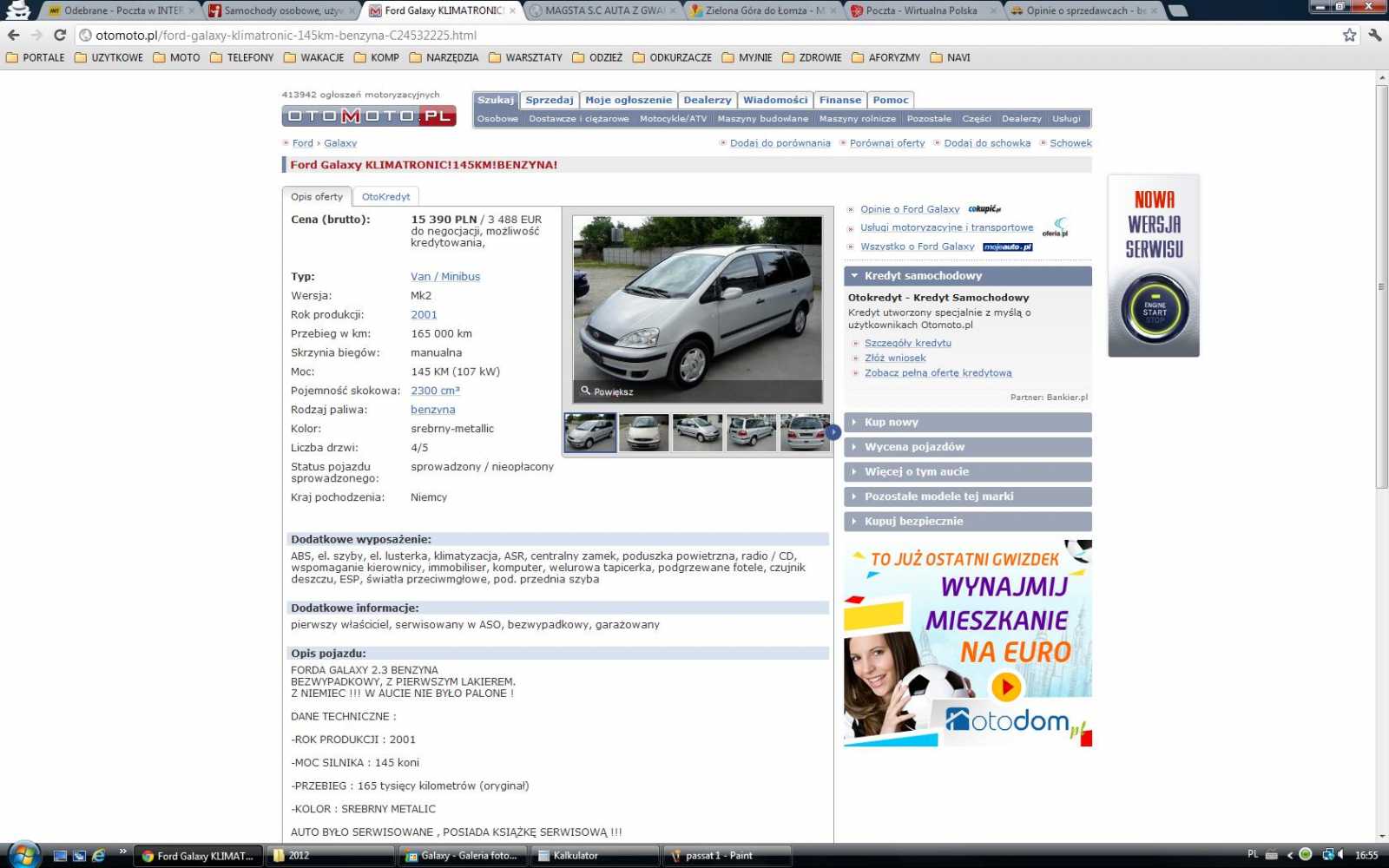Click the Otomoto.pl logo
The image size is (1389, 868).
point(369,115)
